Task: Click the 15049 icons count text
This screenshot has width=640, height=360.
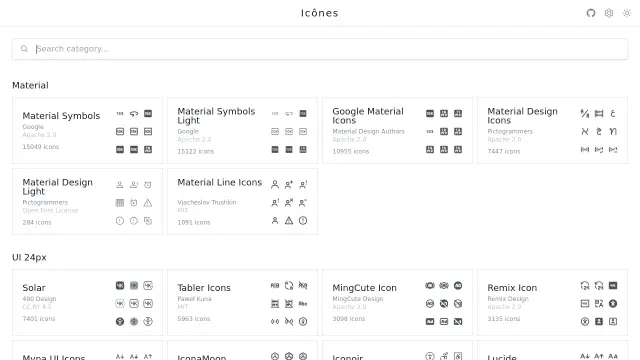Action: point(40,147)
